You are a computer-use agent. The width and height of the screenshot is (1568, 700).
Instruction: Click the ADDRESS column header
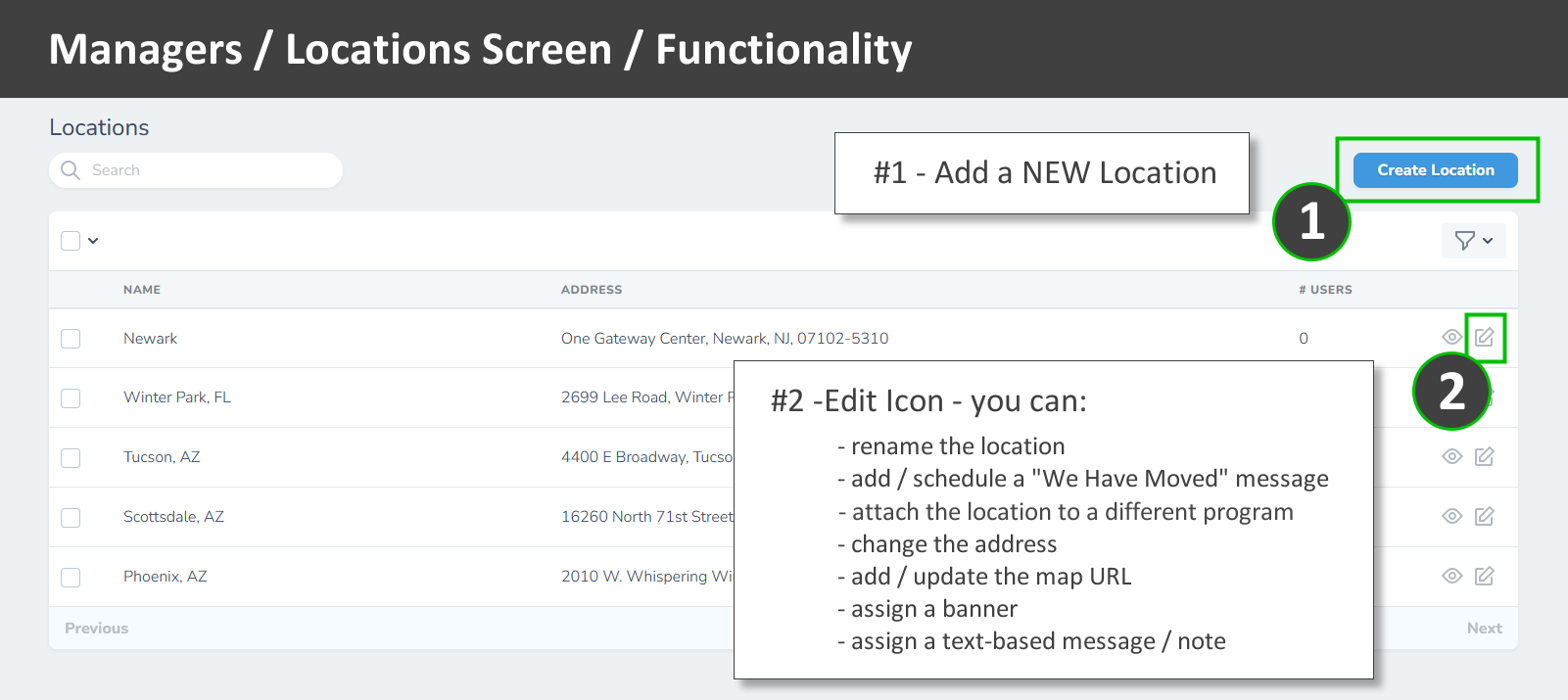(x=592, y=290)
